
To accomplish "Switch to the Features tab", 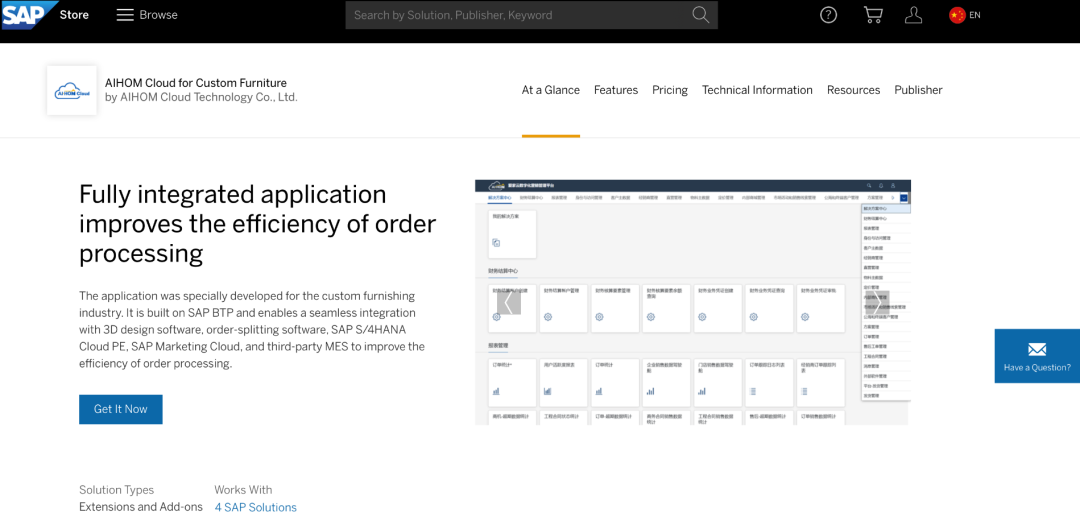I will click(616, 90).
